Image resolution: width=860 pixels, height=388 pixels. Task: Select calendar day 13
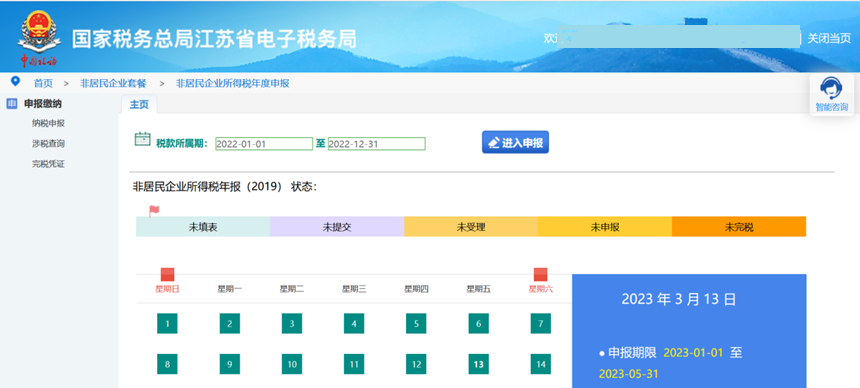(478, 364)
